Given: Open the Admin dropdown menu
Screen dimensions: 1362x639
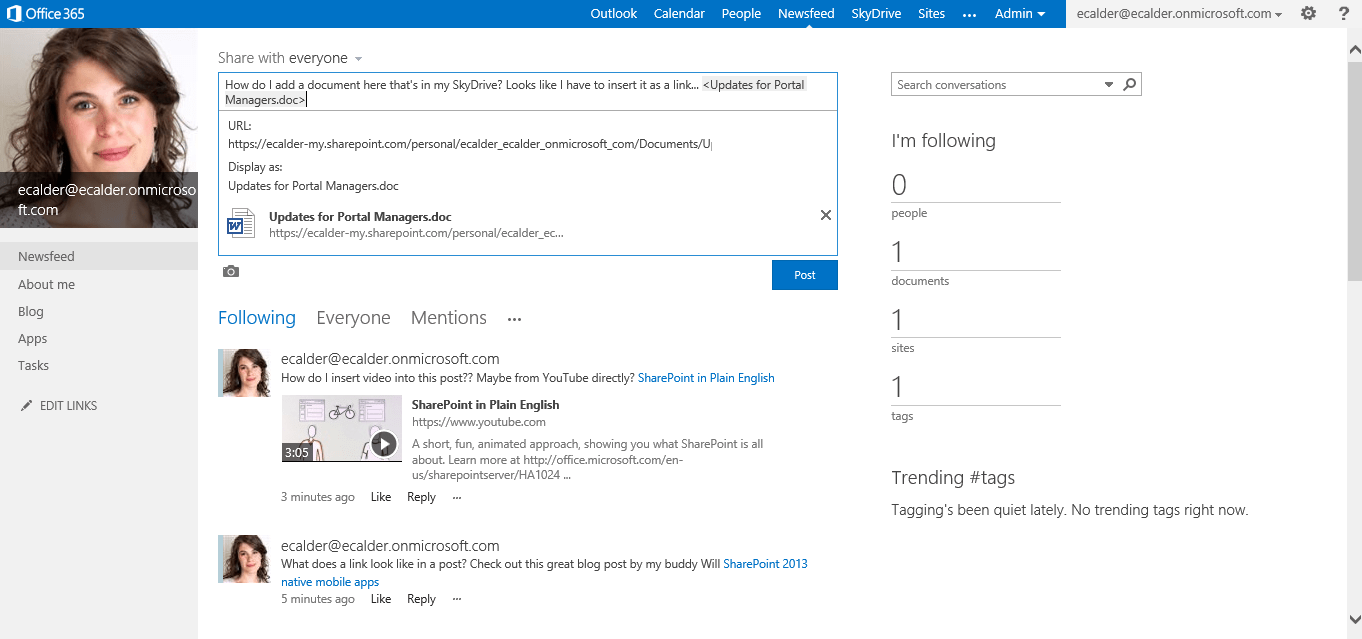Looking at the screenshot, I should point(1020,13).
